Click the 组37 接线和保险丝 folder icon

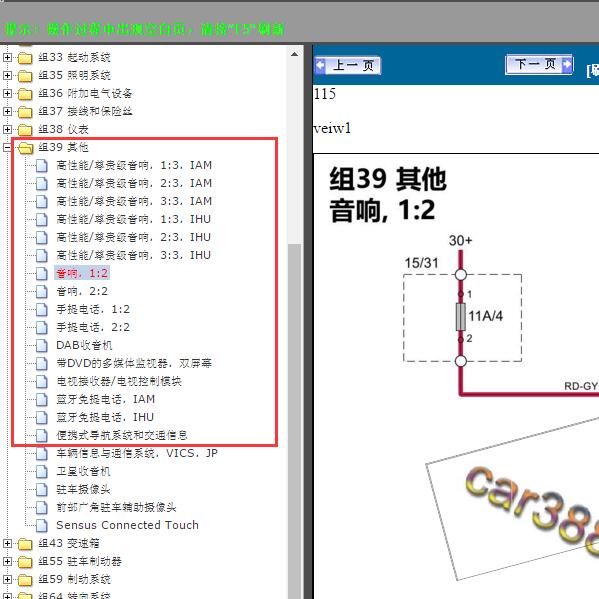tap(25, 112)
